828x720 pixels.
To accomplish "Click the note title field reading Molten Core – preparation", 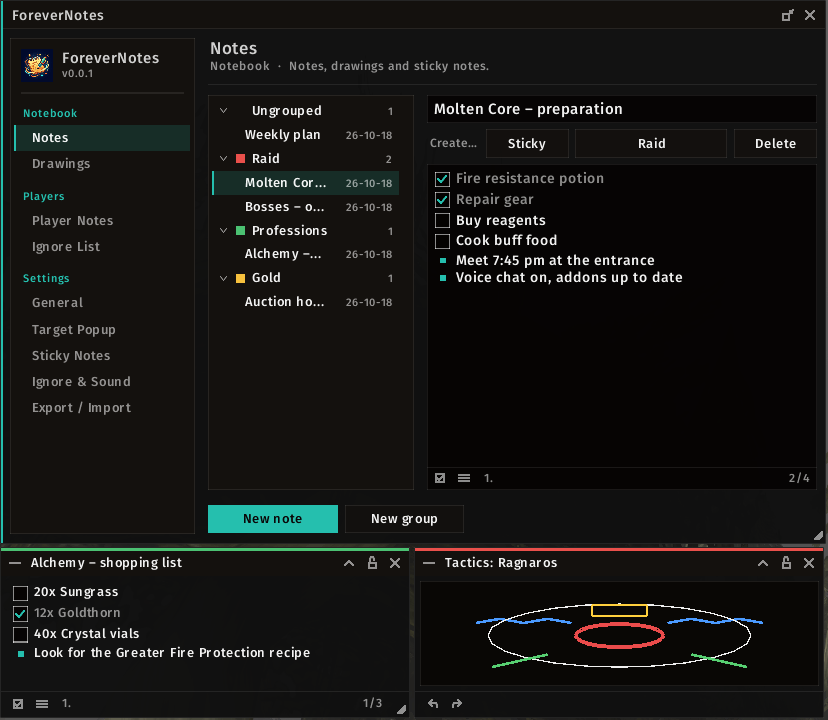I will click(622, 109).
